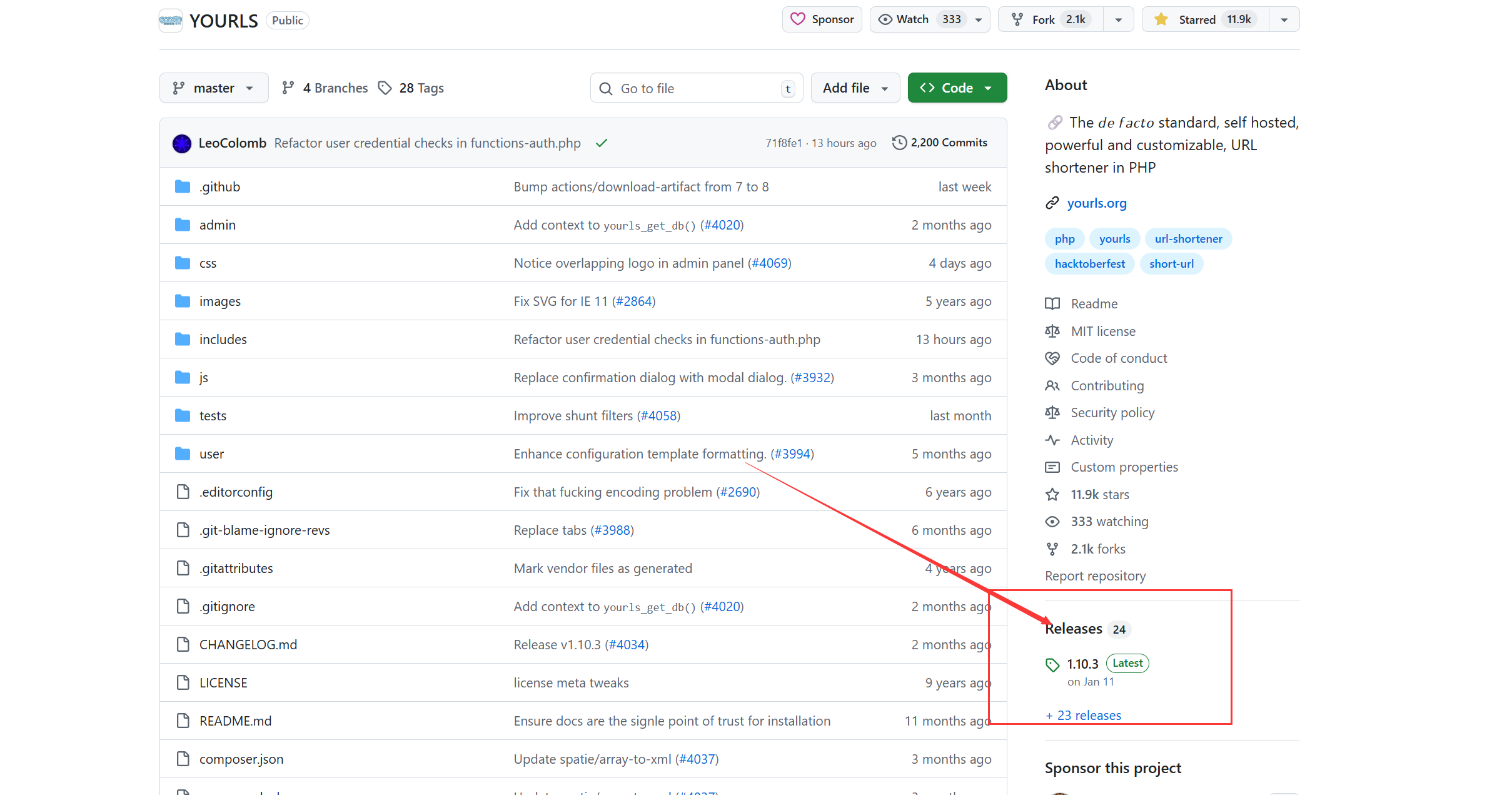Viewport: 1512px width, 795px height.
Task: Select the hacktoberfest topic tag
Action: pyautogui.click(x=1089, y=264)
